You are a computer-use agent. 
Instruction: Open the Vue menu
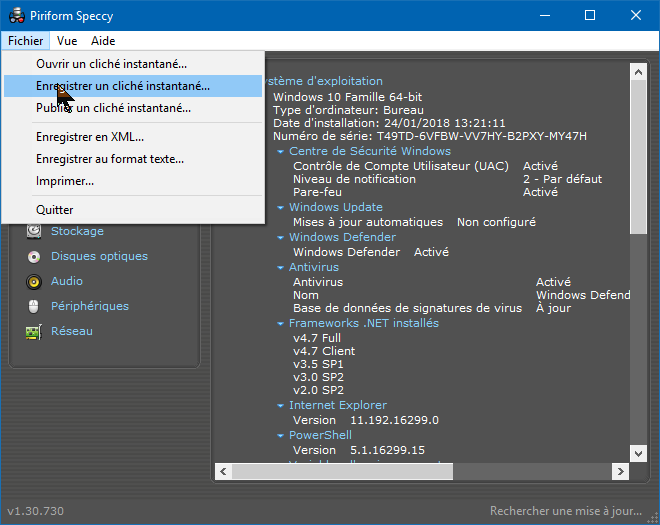click(67, 41)
